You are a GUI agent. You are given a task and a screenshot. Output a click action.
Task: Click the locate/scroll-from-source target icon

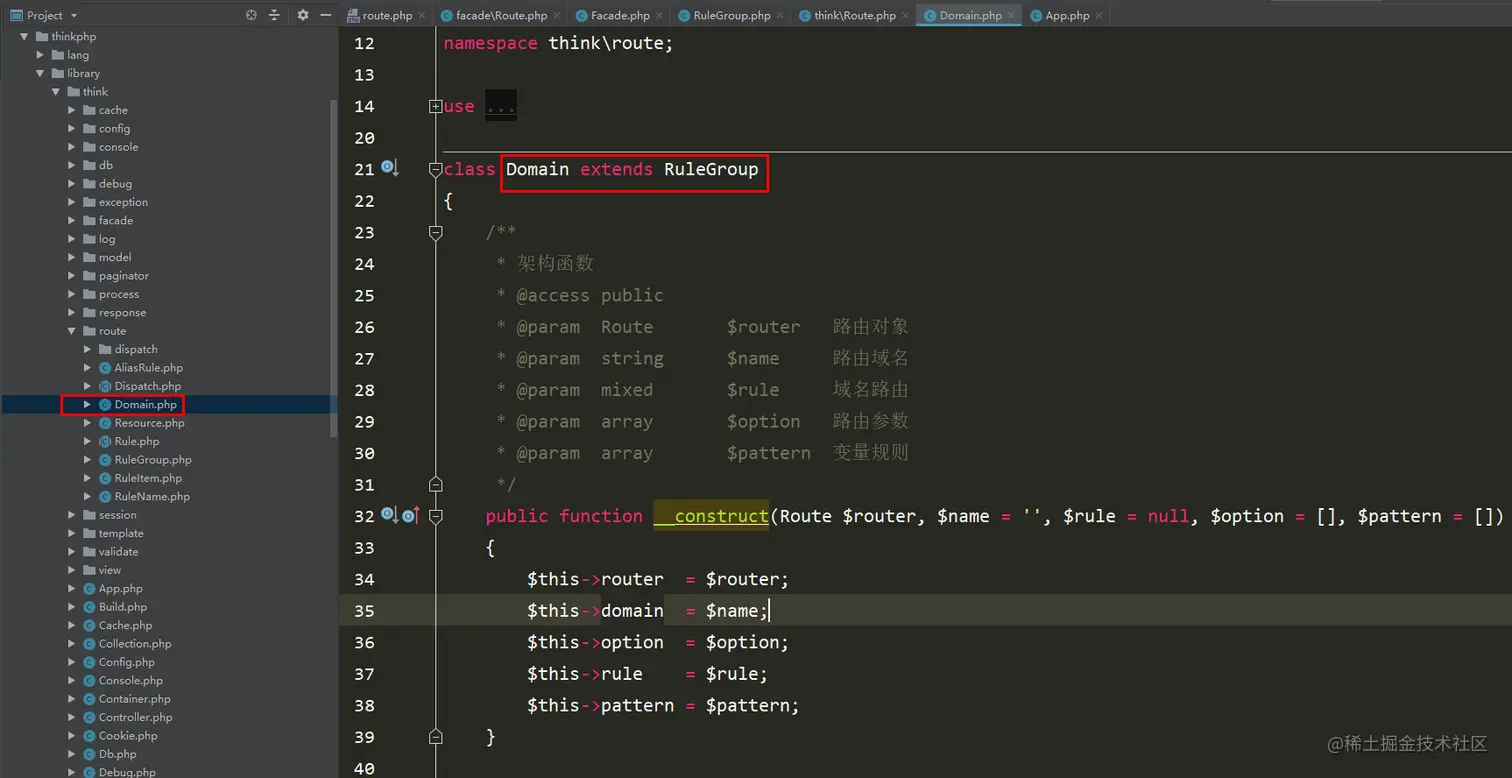pyautogui.click(x=251, y=15)
